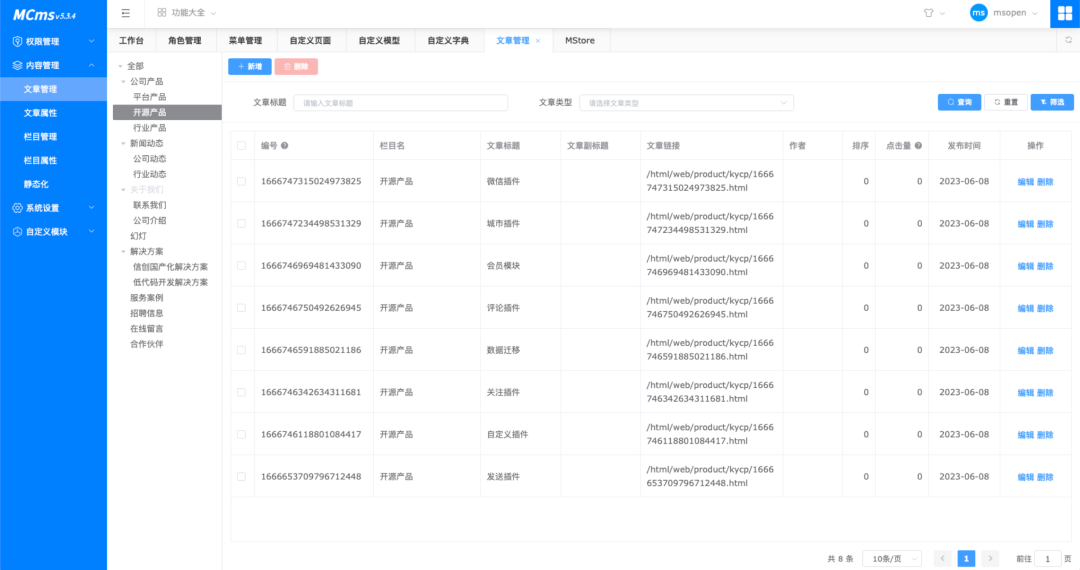Open the theme shirt icon menu
This screenshot has width=1080, height=570.
point(933,13)
